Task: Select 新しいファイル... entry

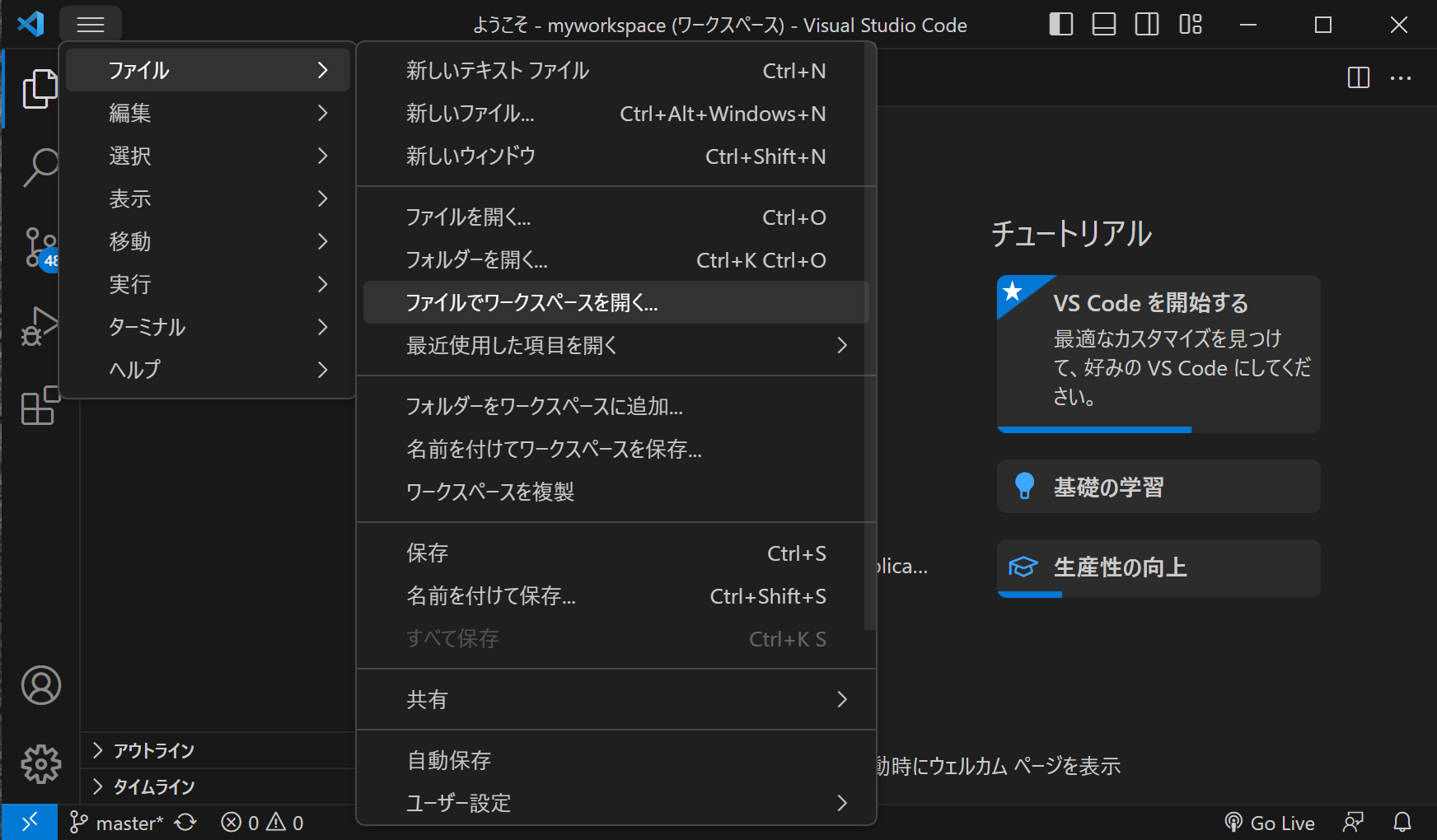Action: coord(616,114)
